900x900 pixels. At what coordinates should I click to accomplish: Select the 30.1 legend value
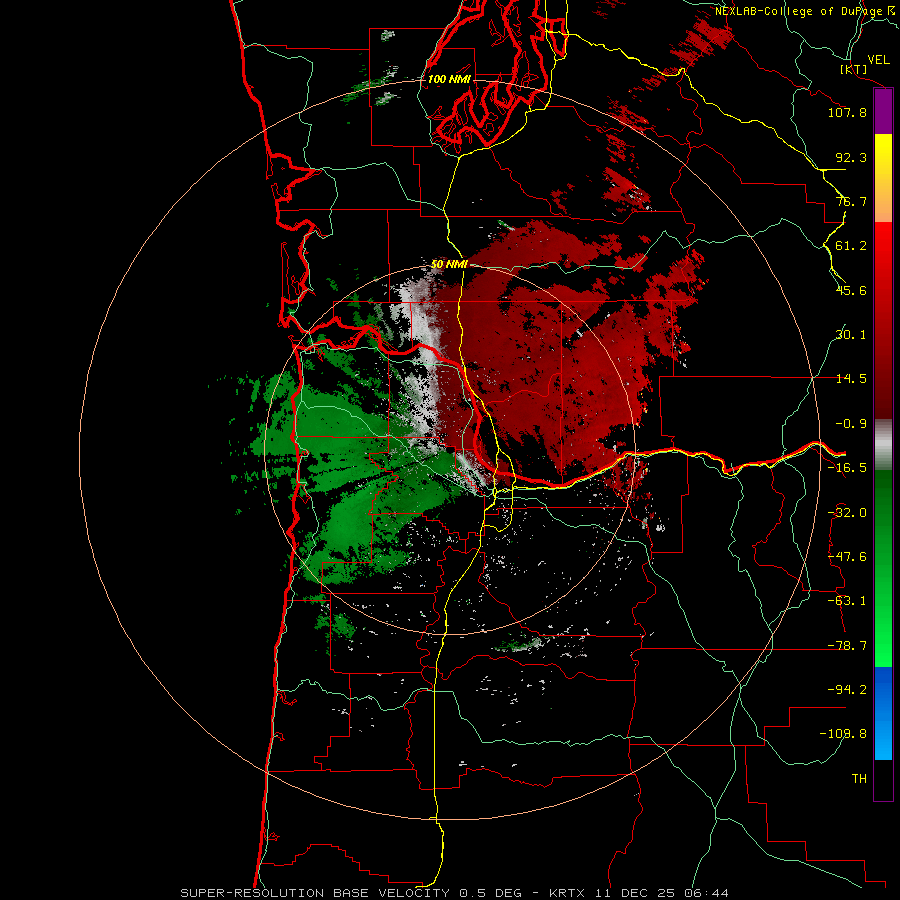click(x=851, y=335)
